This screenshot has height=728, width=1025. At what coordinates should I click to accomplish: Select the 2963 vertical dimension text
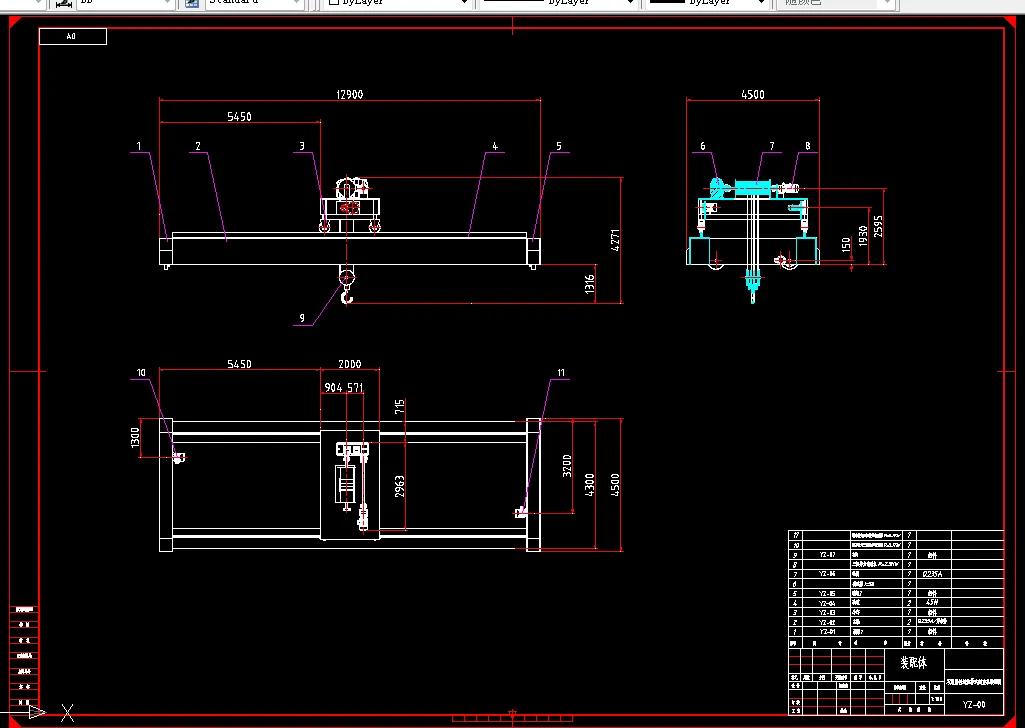399,486
